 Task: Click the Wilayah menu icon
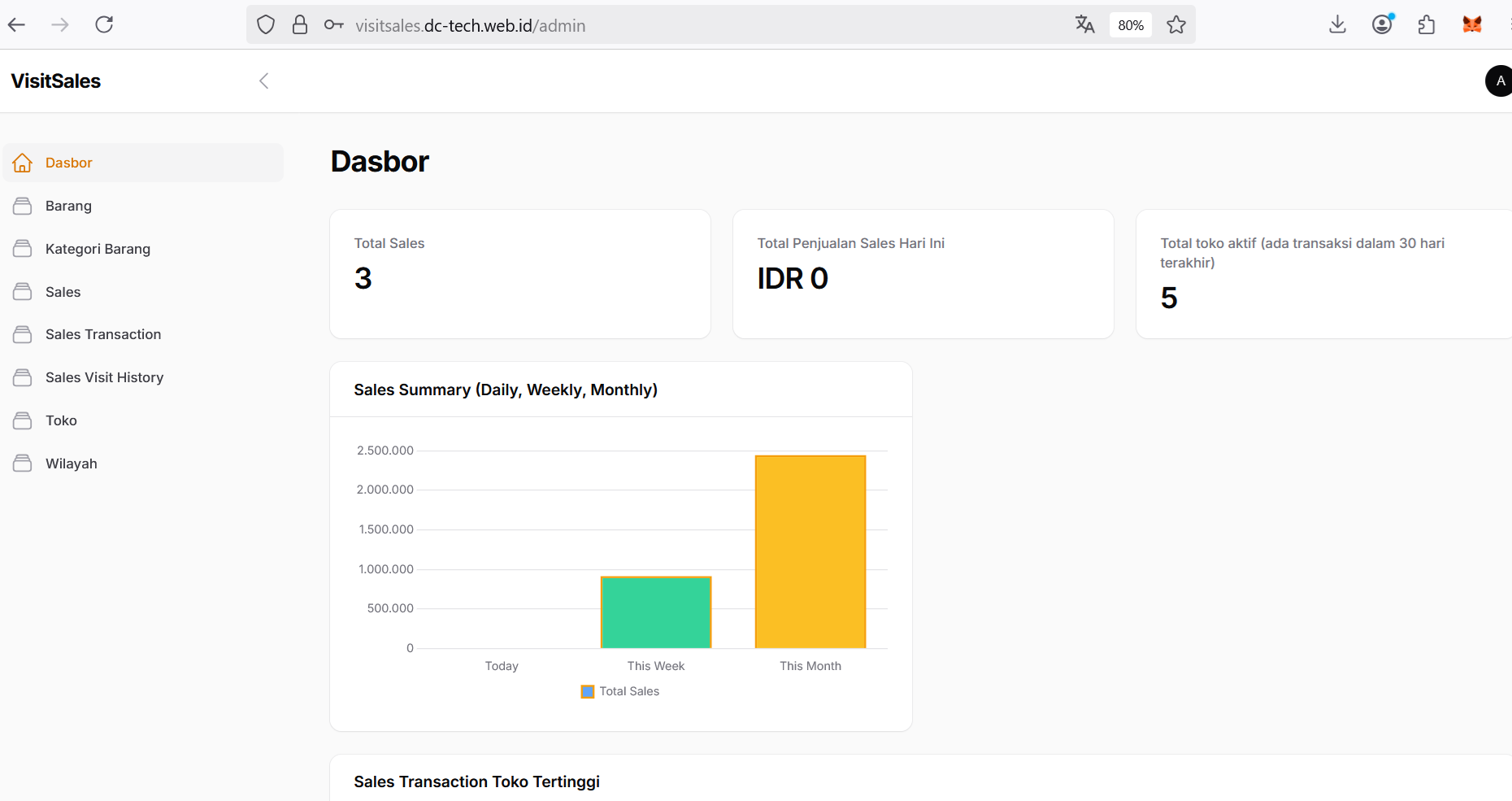point(22,463)
